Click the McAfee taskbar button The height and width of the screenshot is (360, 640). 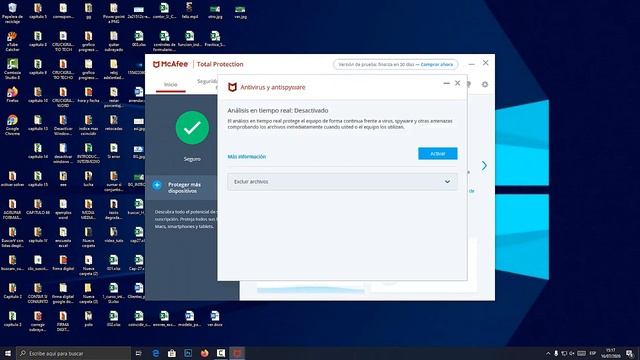237,353
